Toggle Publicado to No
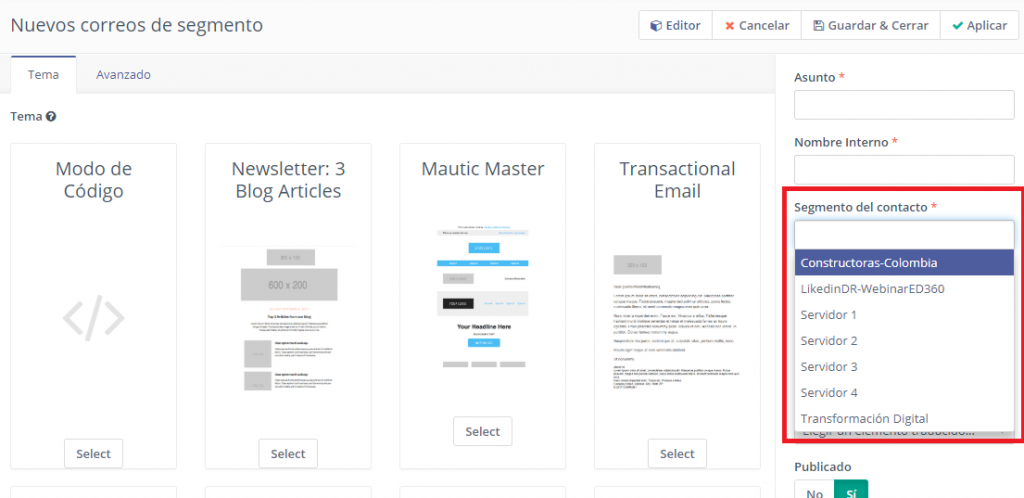Viewport: 1024px width, 498px height. pos(814,490)
